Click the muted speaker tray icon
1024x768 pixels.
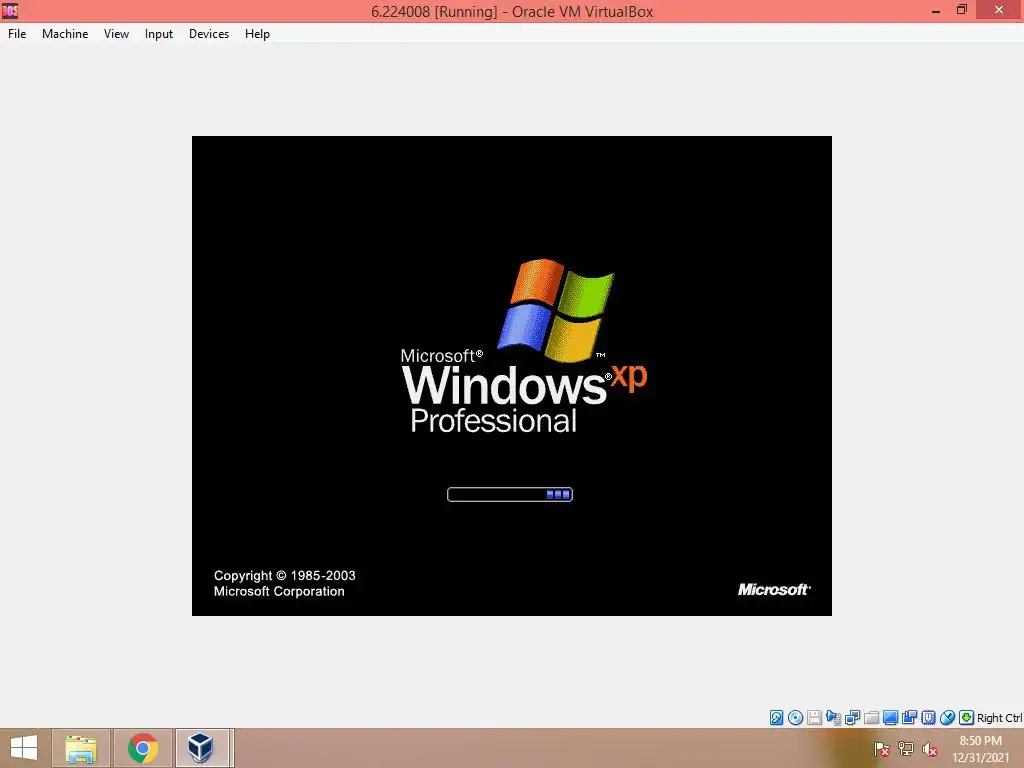pos(929,749)
